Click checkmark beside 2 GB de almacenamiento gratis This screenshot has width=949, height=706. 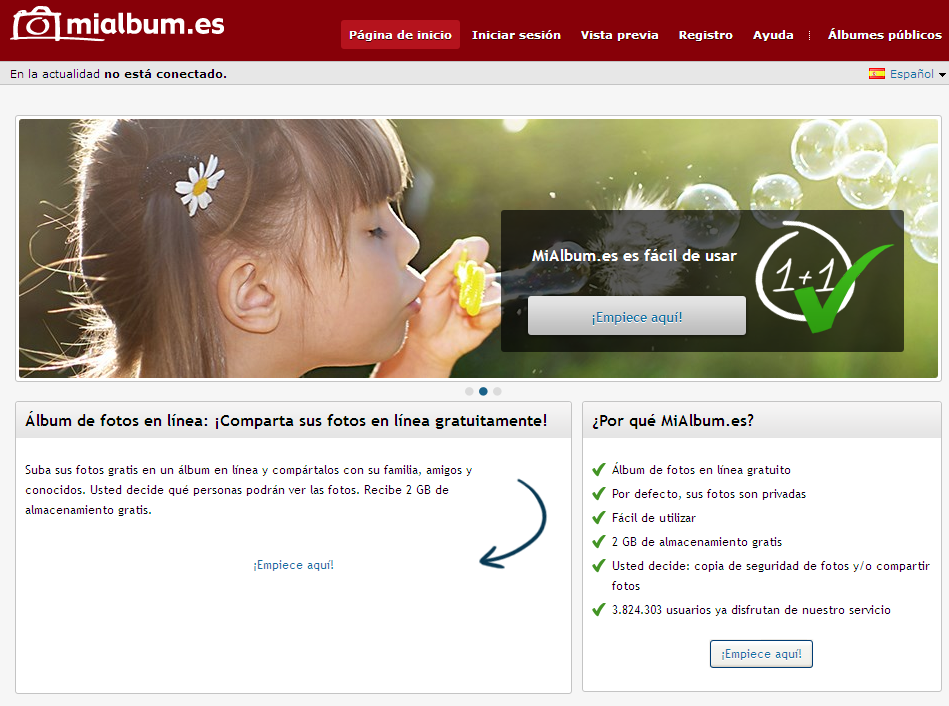click(x=599, y=542)
